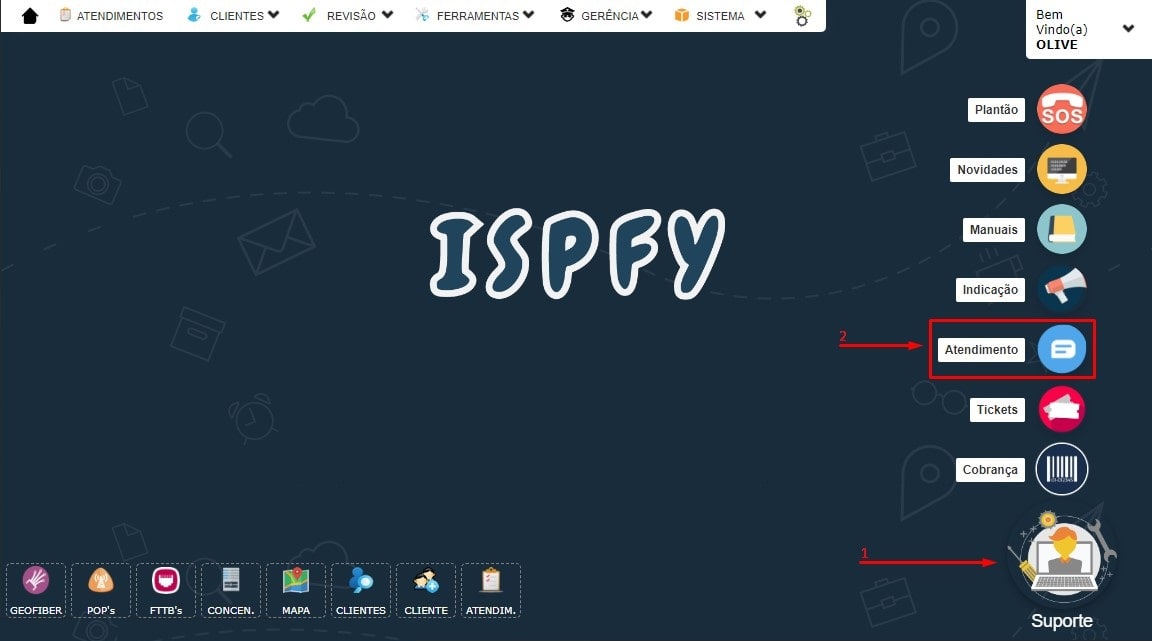Open the Atendimento chat bubble icon

[x=1062, y=349]
